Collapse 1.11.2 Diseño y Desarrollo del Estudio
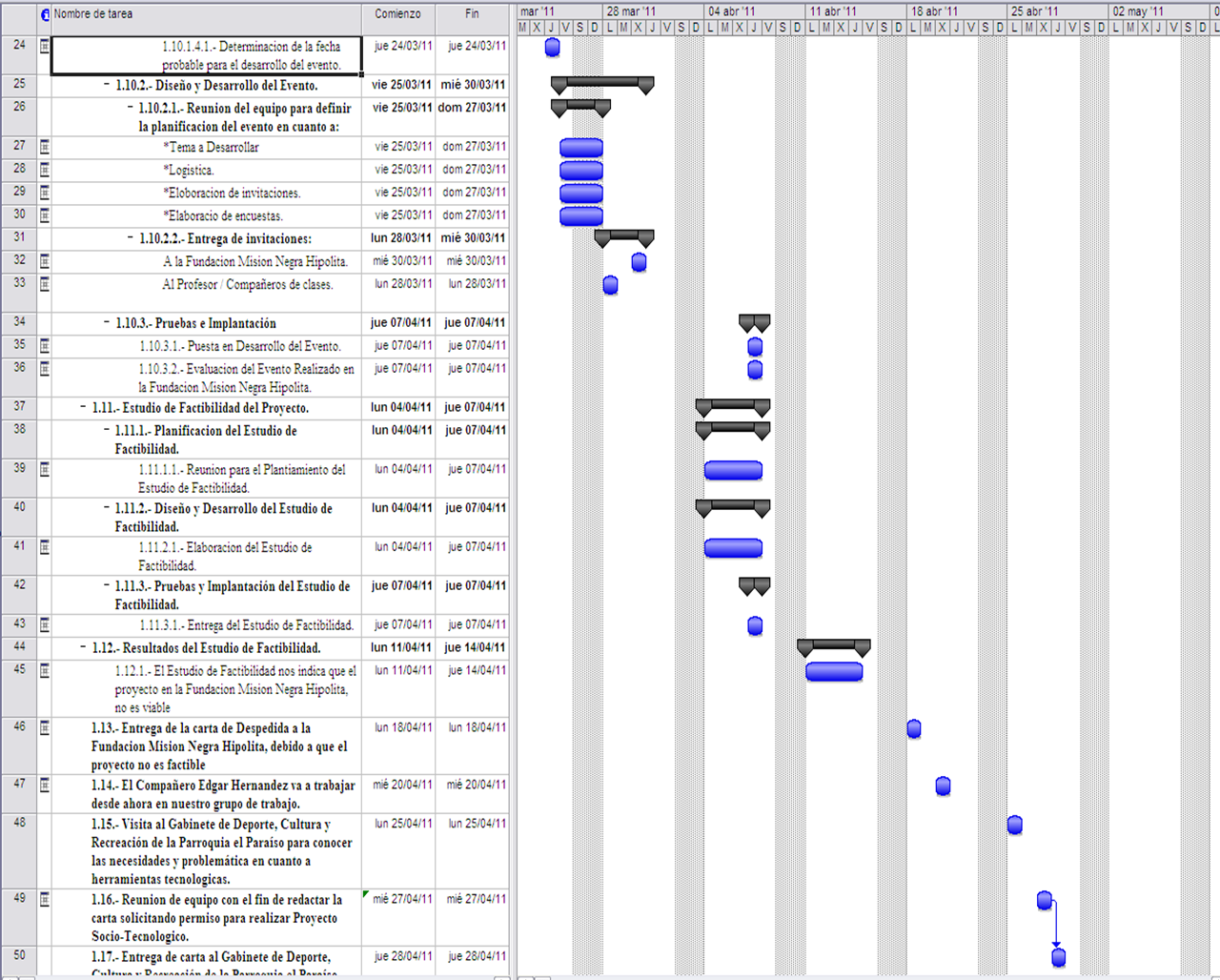This screenshot has height=980, width=1220. (x=107, y=509)
